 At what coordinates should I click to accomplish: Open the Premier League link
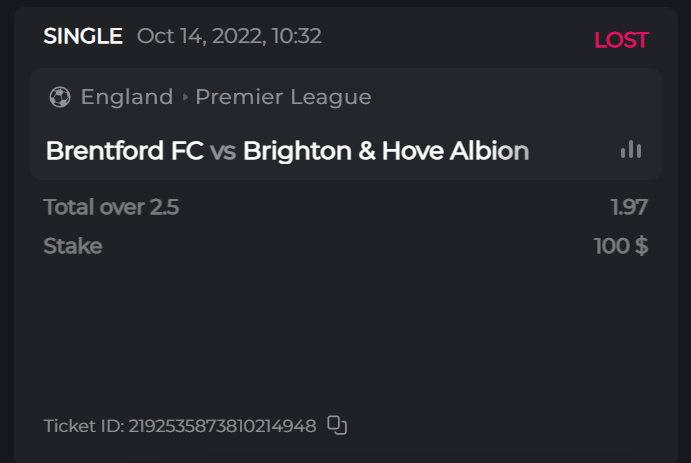[283, 97]
